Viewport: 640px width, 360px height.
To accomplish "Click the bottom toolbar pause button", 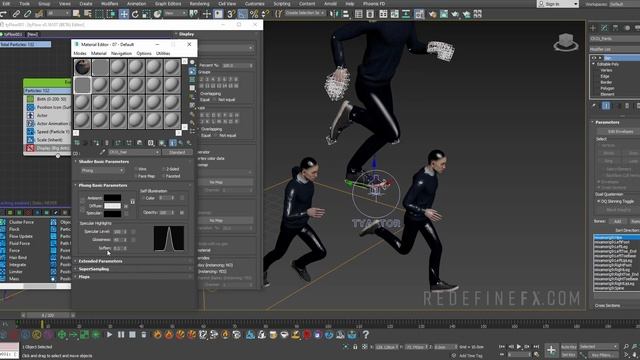I will [x=121, y=335].
